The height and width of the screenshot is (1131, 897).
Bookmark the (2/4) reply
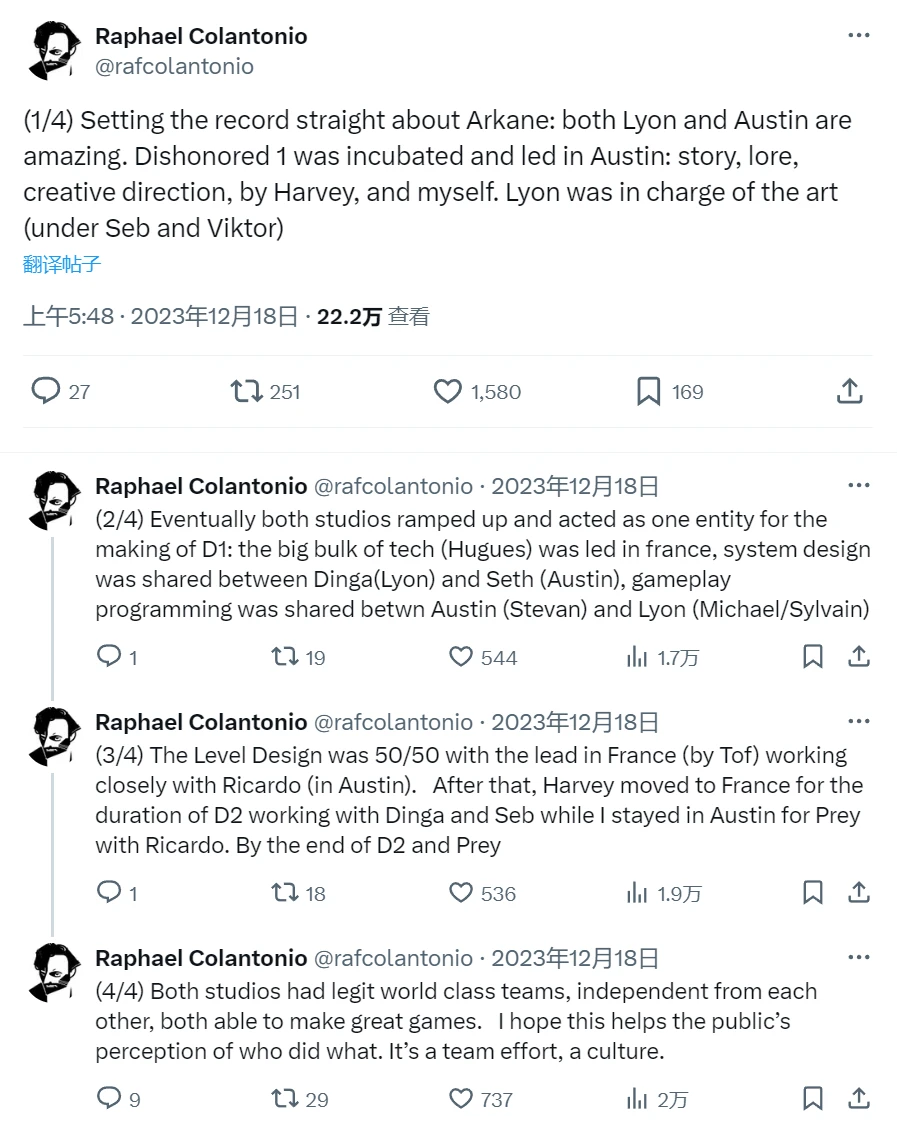click(x=813, y=657)
